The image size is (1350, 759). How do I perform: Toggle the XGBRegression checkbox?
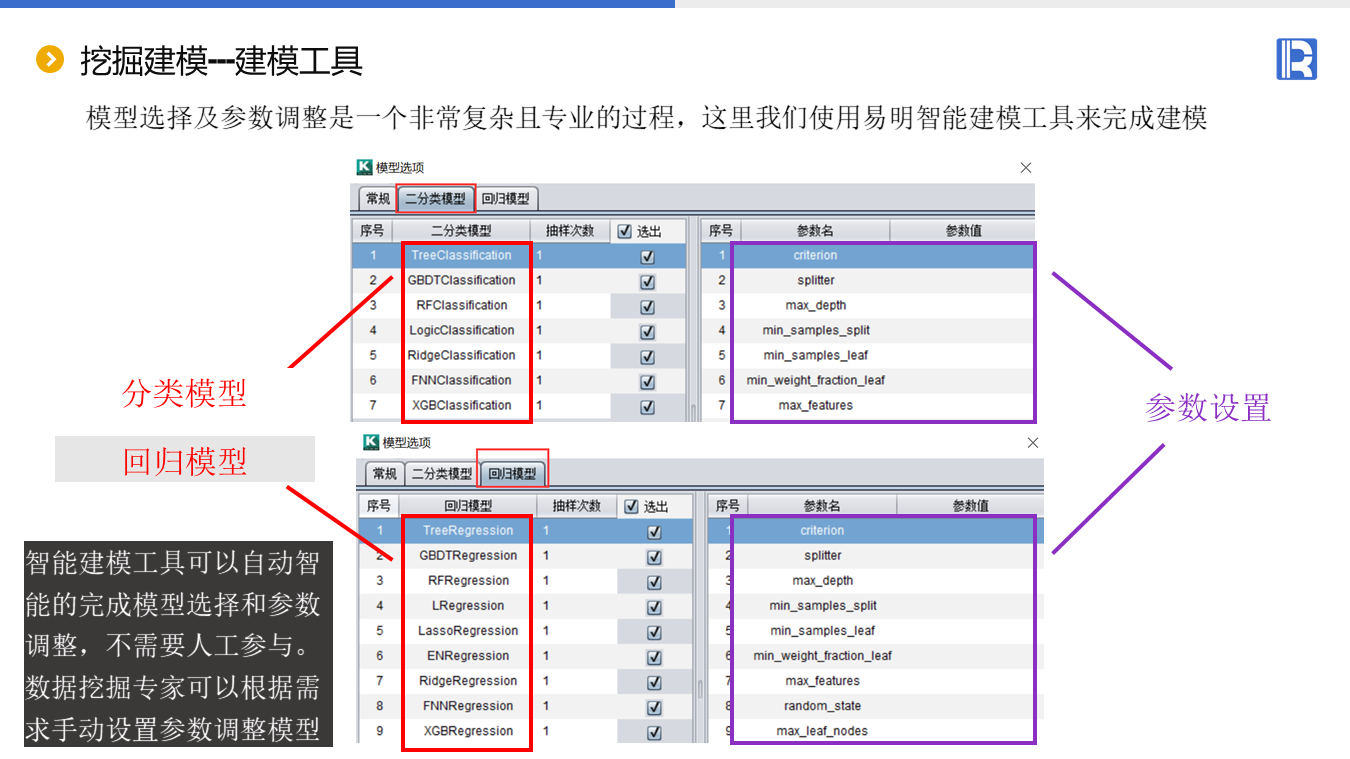[x=654, y=731]
